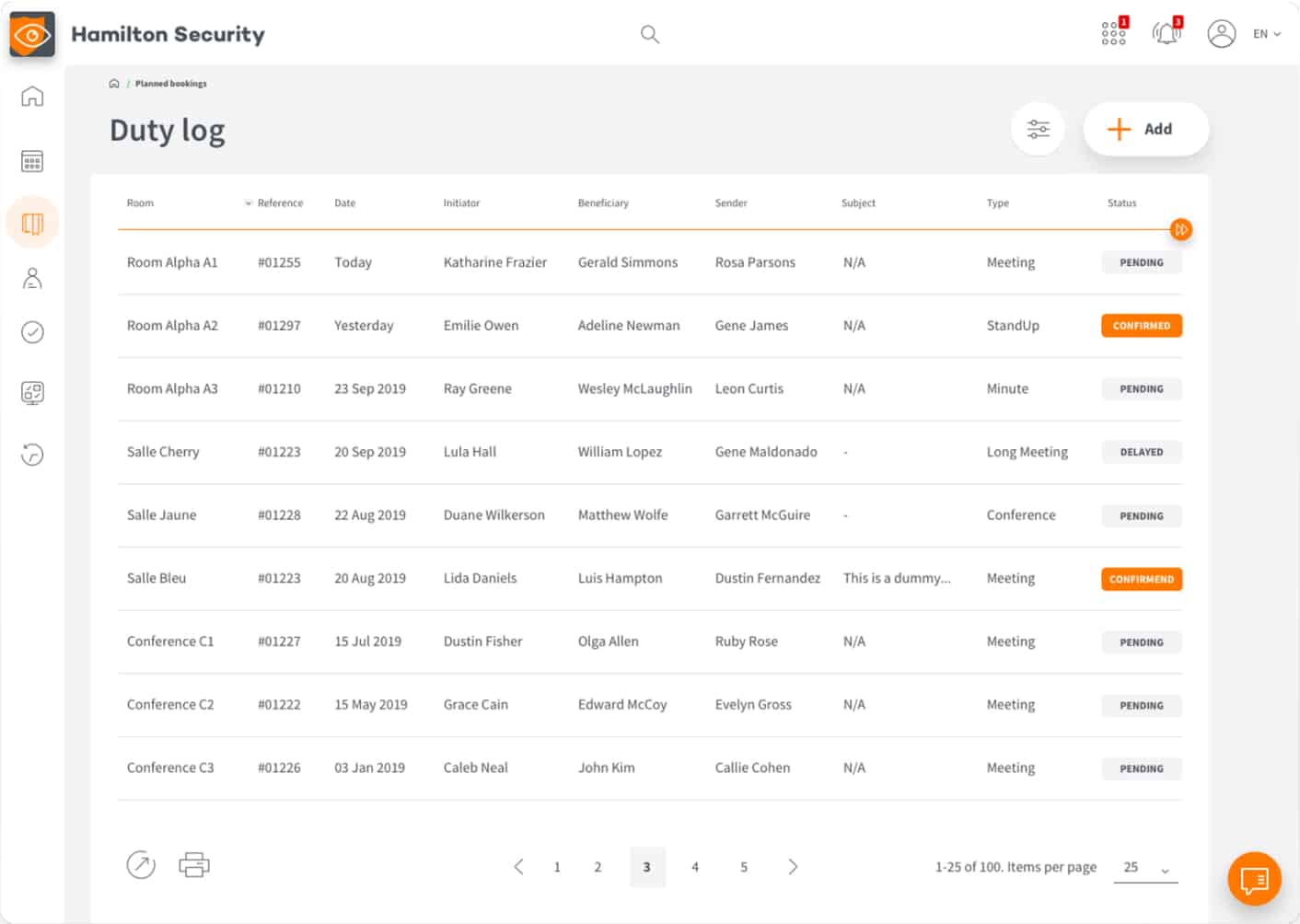The height and width of the screenshot is (924, 1300).
Task: Select current page 3
Action: [647, 867]
